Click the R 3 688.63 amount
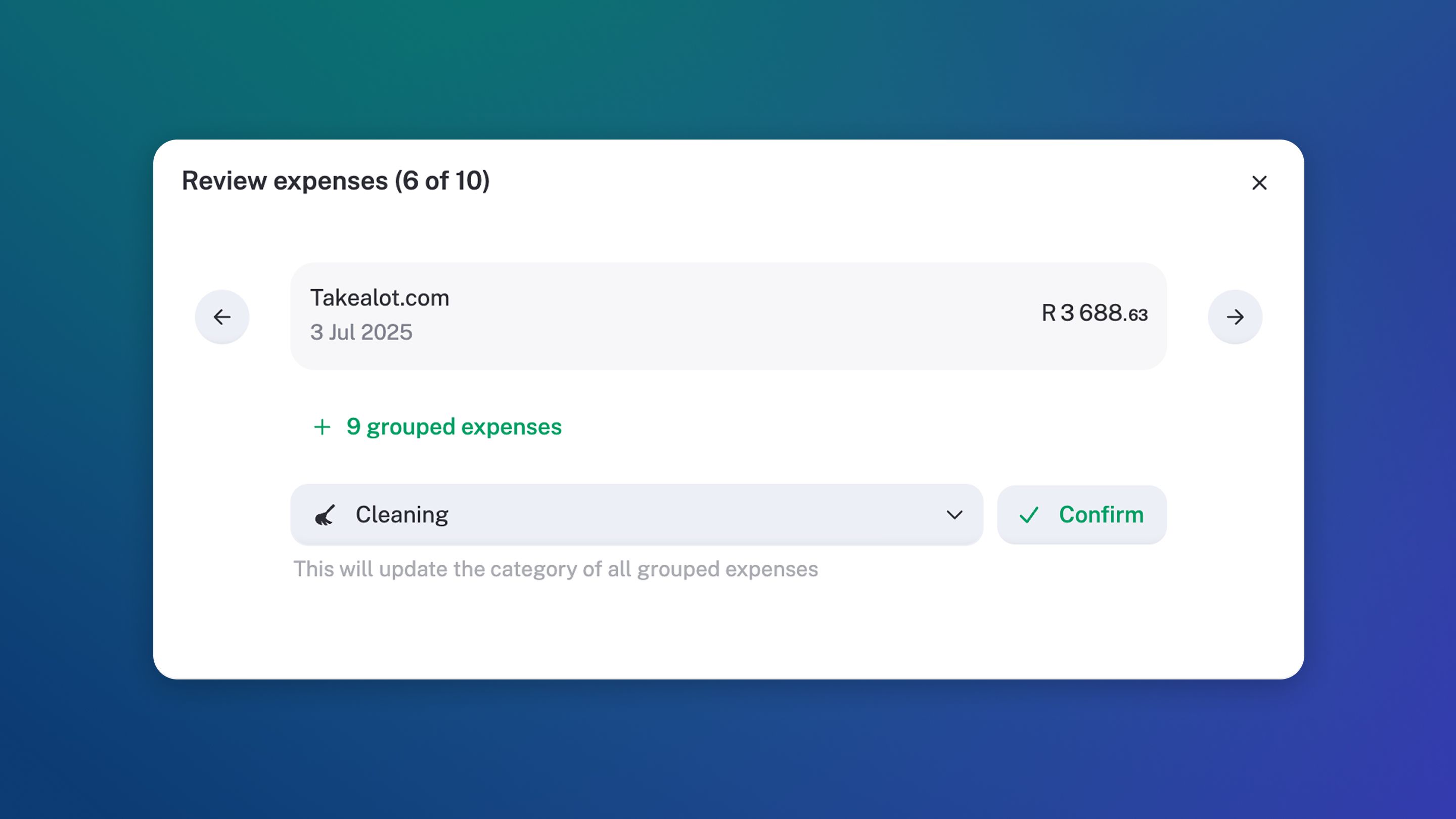This screenshot has height=819, width=1456. 1095,313
